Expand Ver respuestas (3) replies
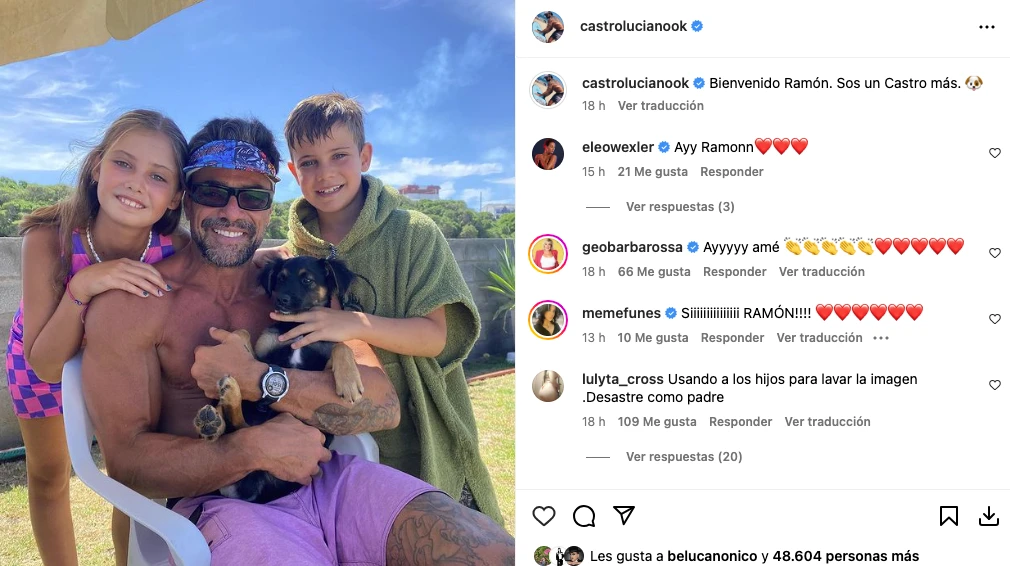 680,207
